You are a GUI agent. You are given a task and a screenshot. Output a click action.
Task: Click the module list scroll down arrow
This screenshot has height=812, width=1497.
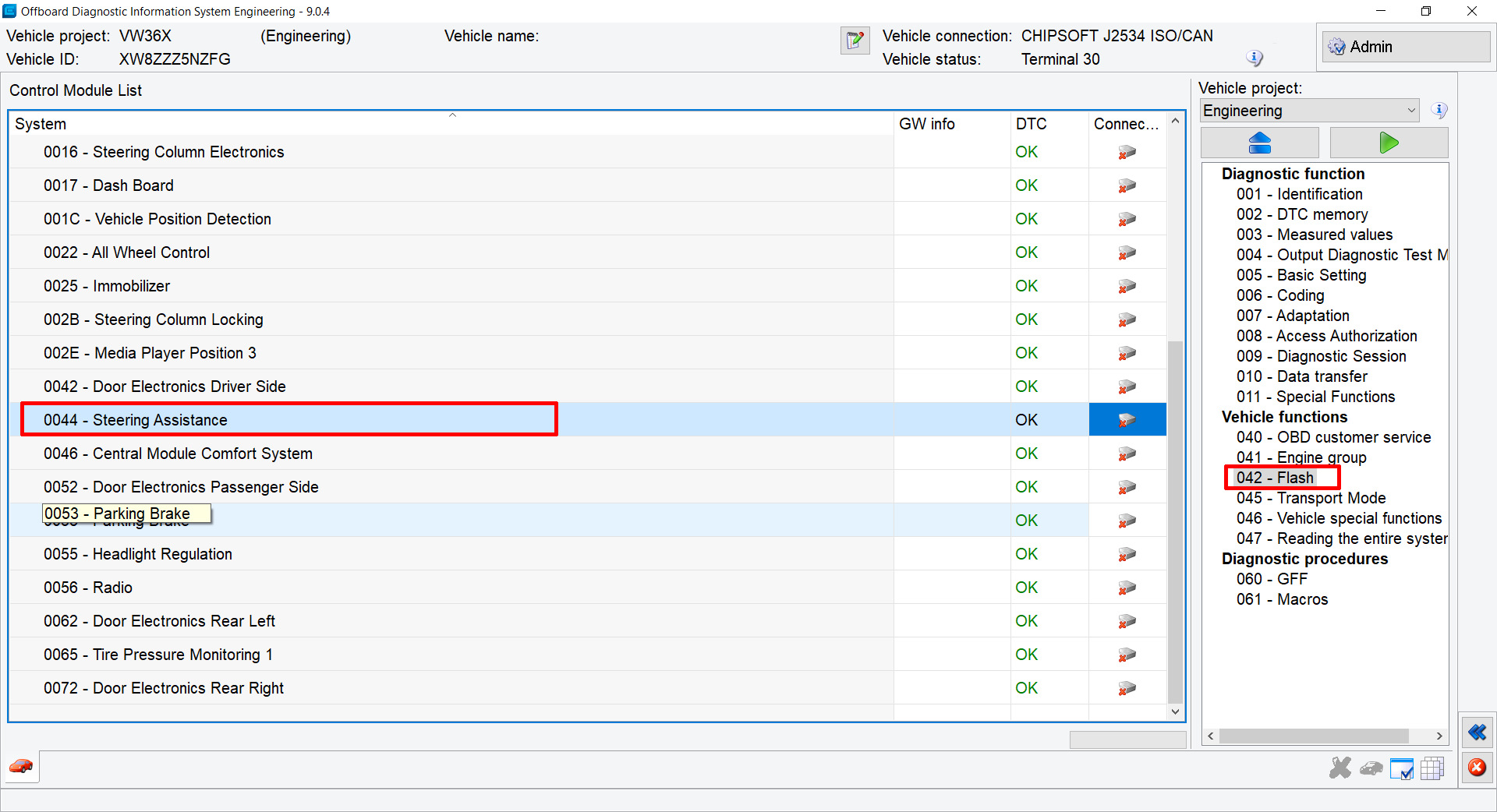1175,711
